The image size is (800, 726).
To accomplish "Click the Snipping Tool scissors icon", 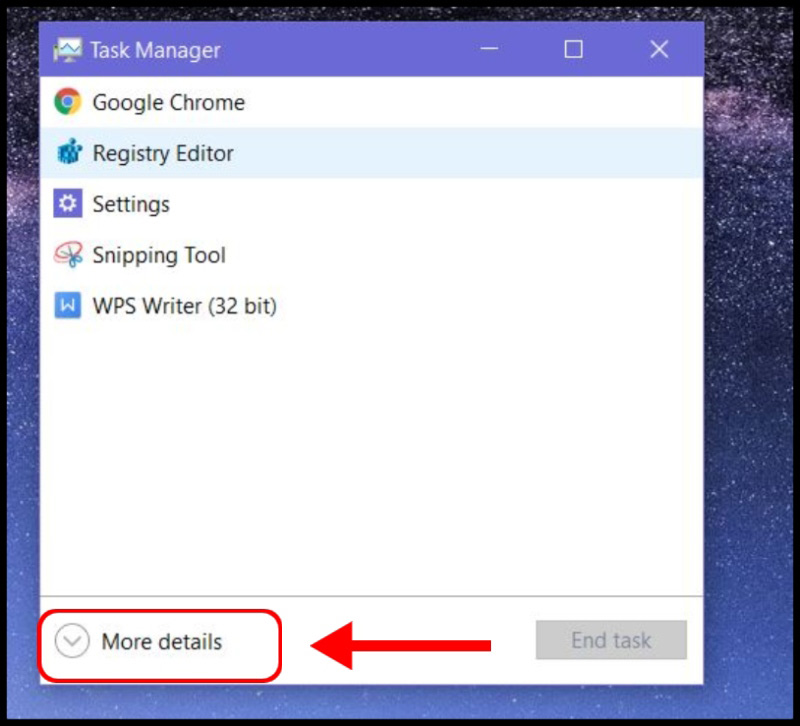I will click(67, 255).
